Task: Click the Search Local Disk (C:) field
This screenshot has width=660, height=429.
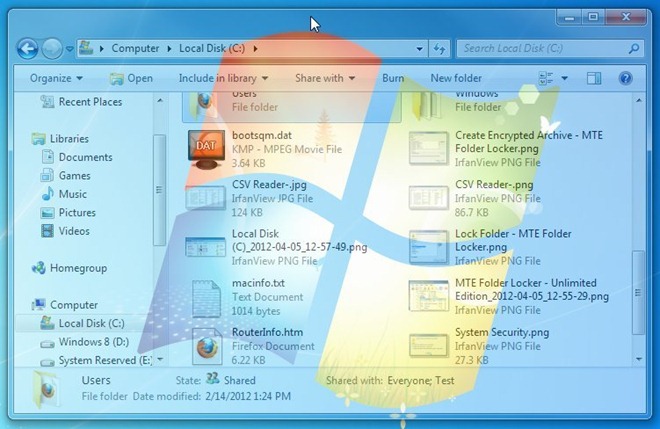Action: pos(551,49)
